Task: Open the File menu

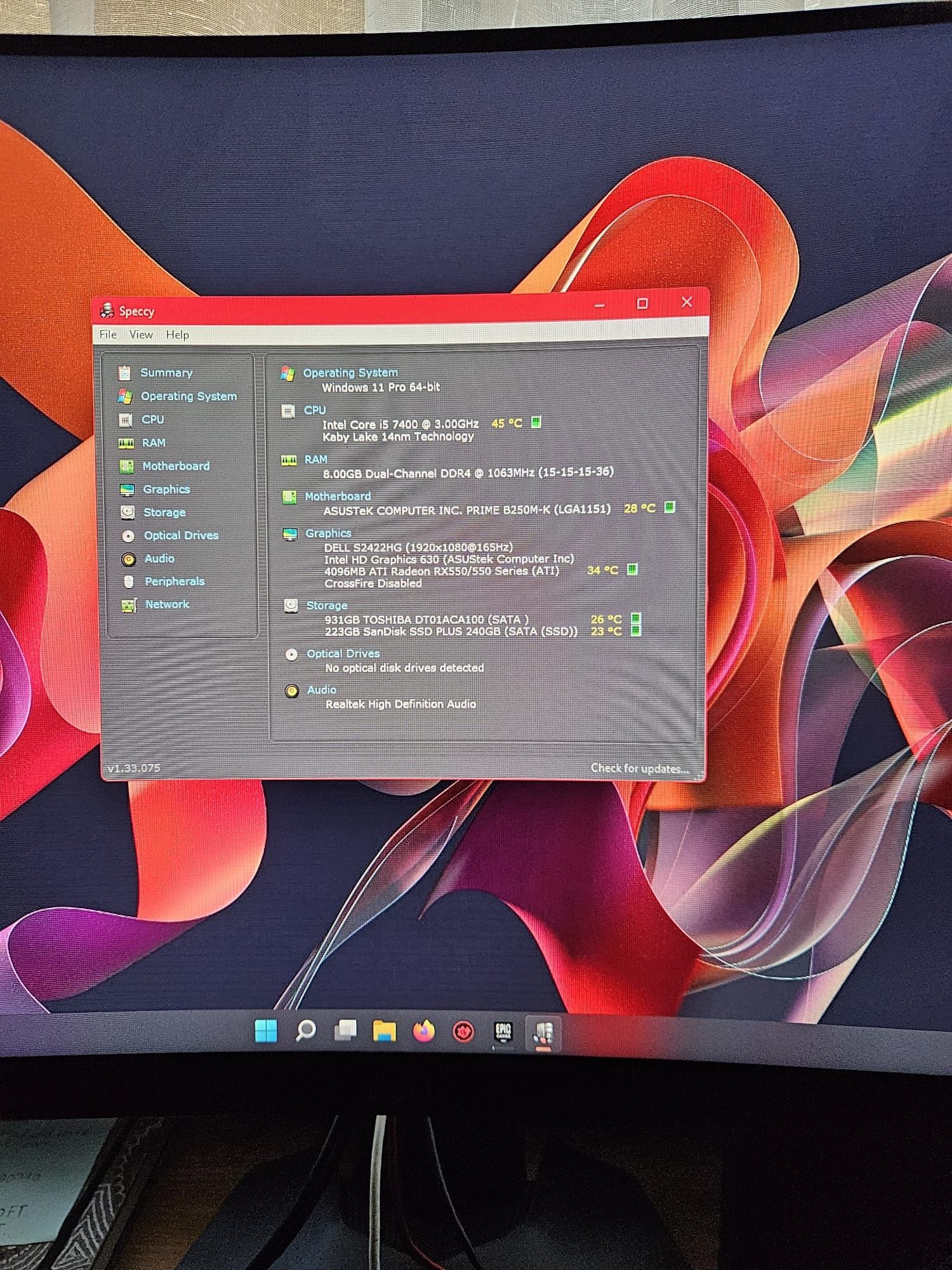Action: point(108,335)
